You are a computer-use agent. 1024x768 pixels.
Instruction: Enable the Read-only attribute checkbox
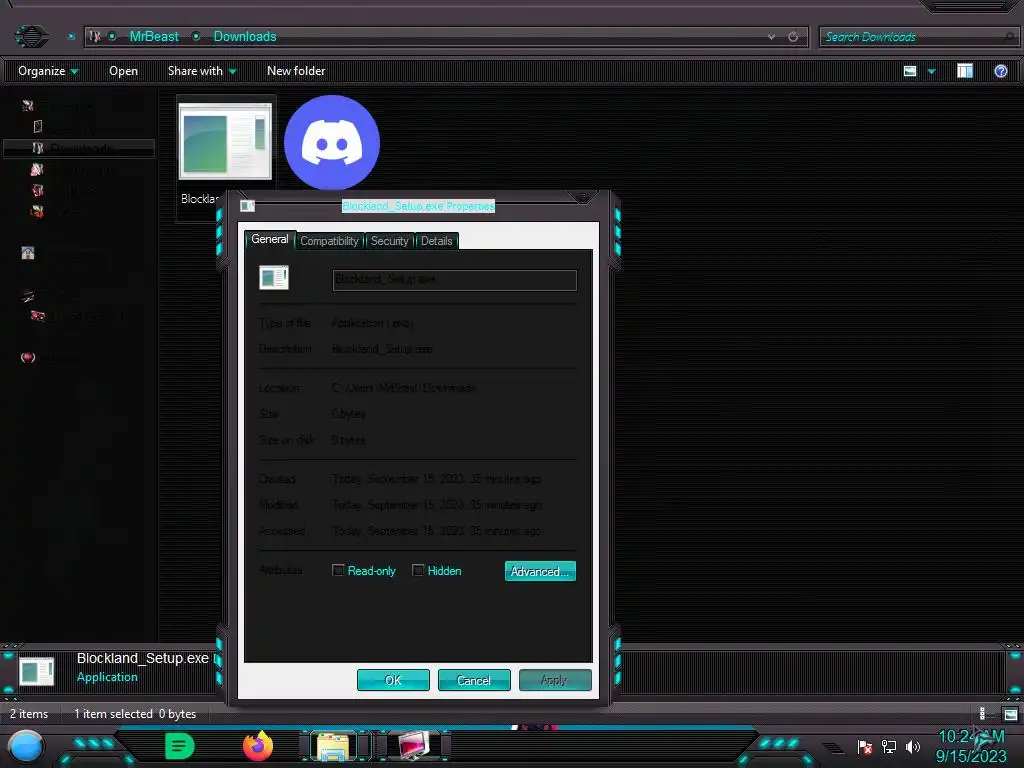pyautogui.click(x=338, y=570)
